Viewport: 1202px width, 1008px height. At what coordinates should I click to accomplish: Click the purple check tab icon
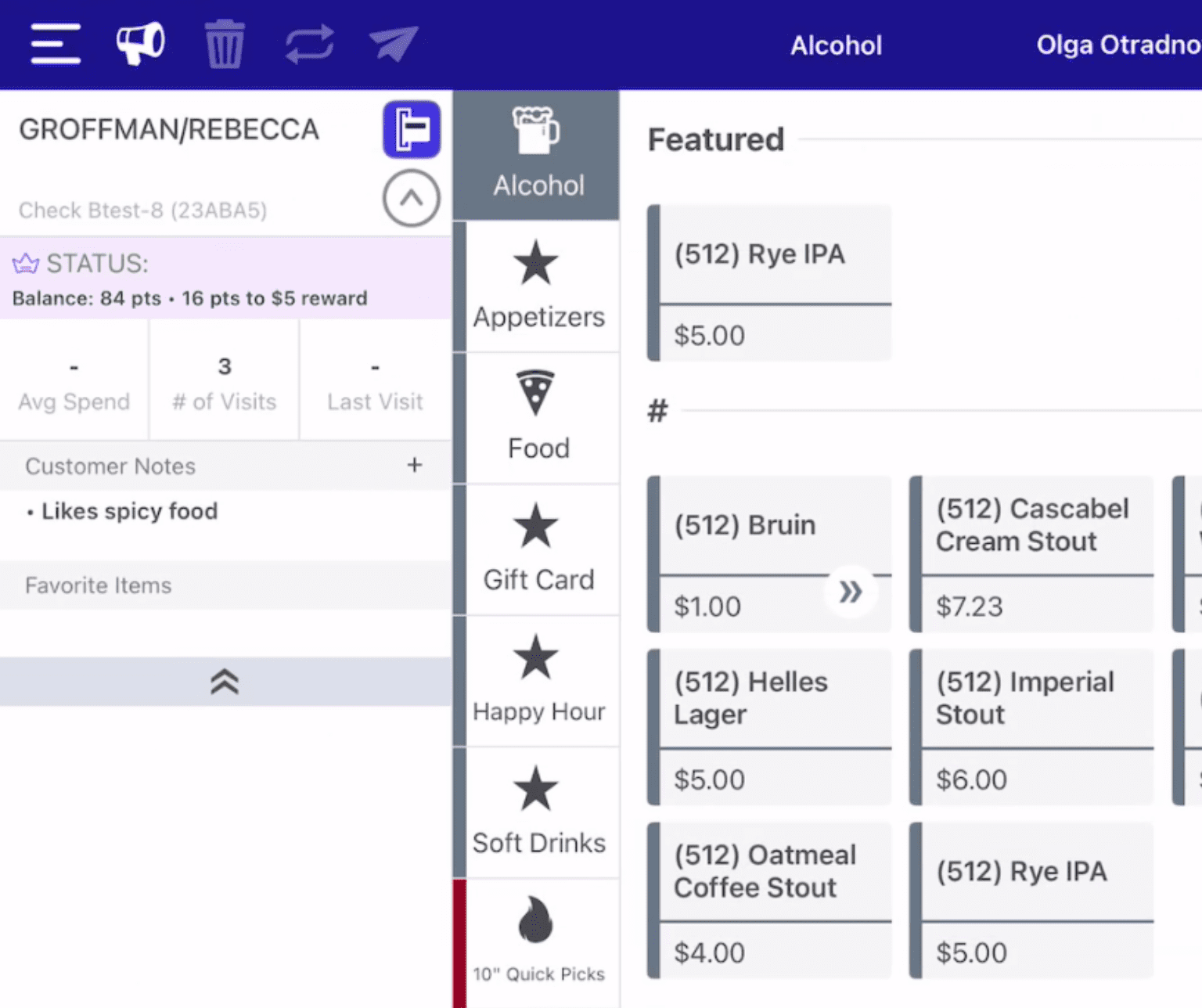tap(412, 129)
